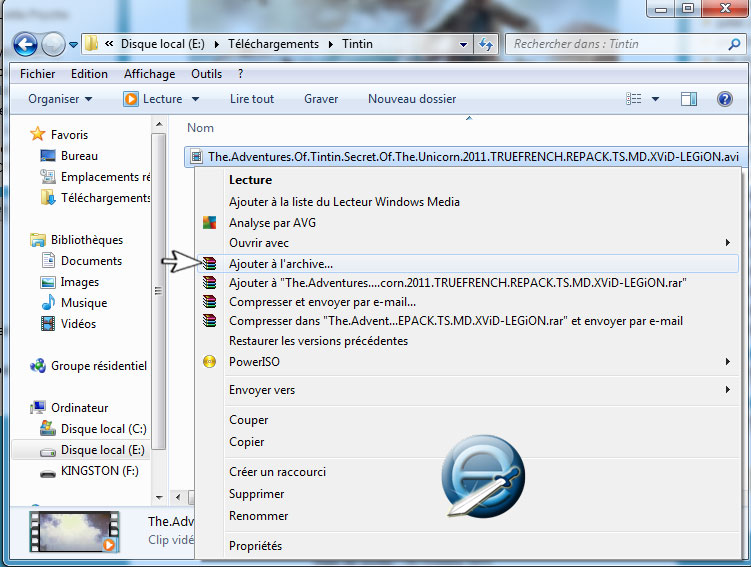This screenshot has height=567, width=751.
Task: Click horizontal scrollbar left arrow
Action: click(x=178, y=498)
